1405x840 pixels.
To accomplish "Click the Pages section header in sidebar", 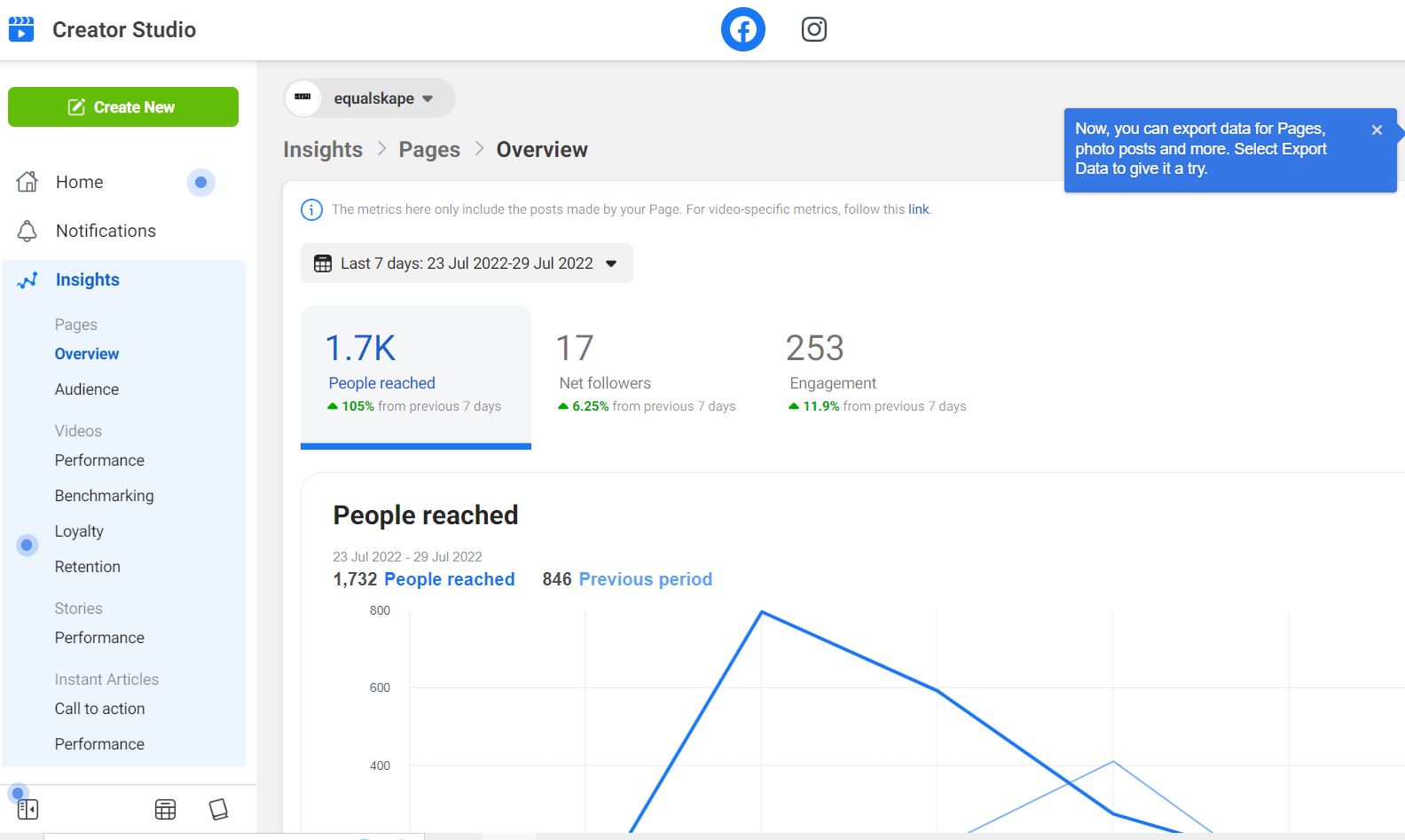I will tap(75, 325).
